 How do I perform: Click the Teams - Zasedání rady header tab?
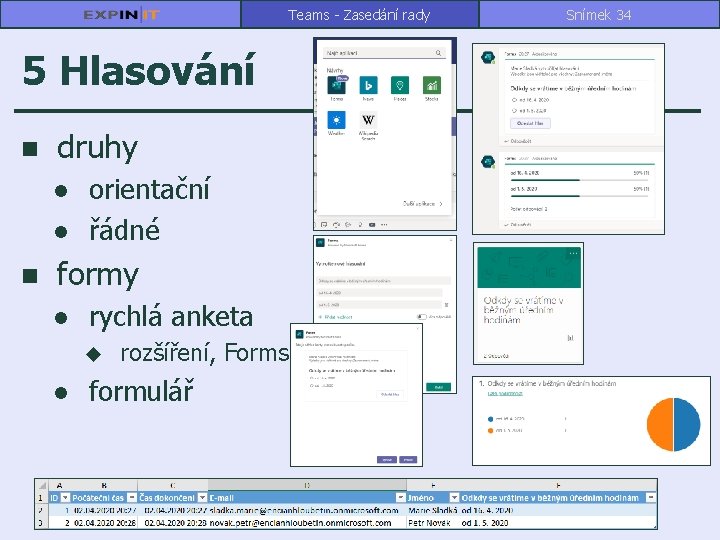tap(360, 15)
